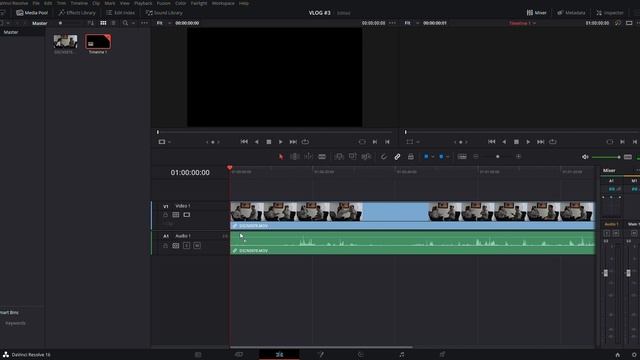Toggle Position Lock padlock icon
640x360 pixels.
tap(411, 157)
